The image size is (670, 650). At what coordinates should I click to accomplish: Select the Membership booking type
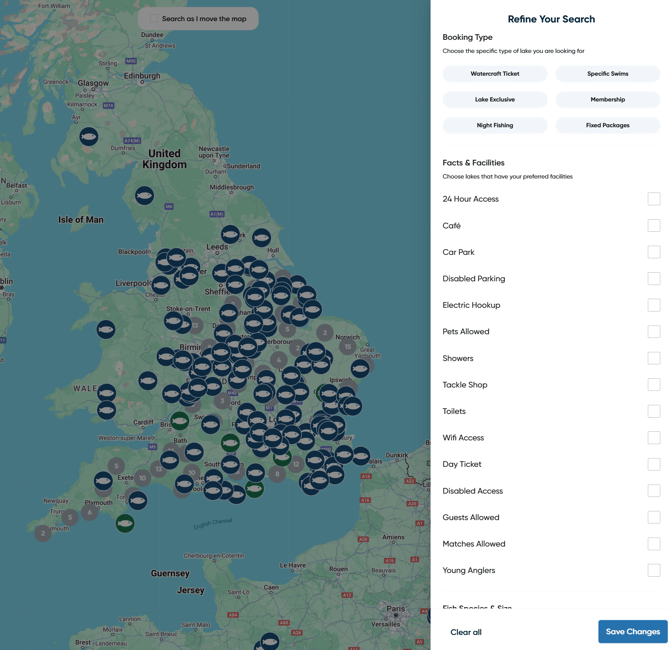click(607, 100)
